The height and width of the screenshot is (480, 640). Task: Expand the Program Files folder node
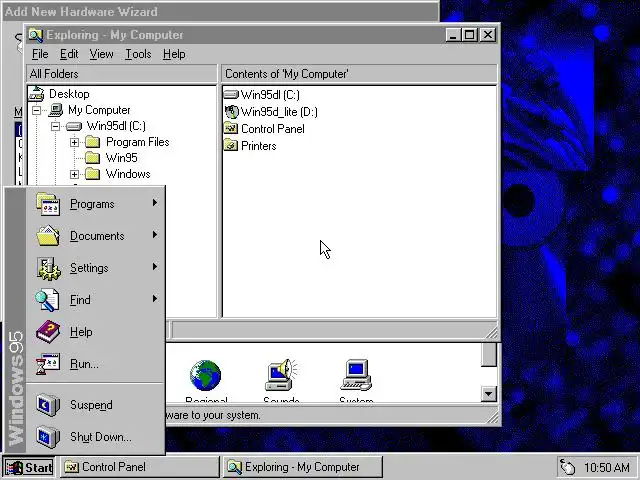click(x=74, y=142)
